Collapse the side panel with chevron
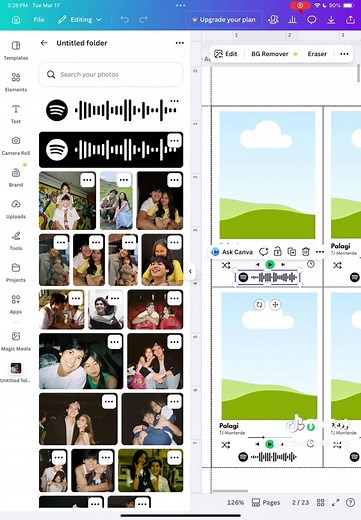Image resolution: width=361 pixels, height=520 pixels. click(190, 271)
